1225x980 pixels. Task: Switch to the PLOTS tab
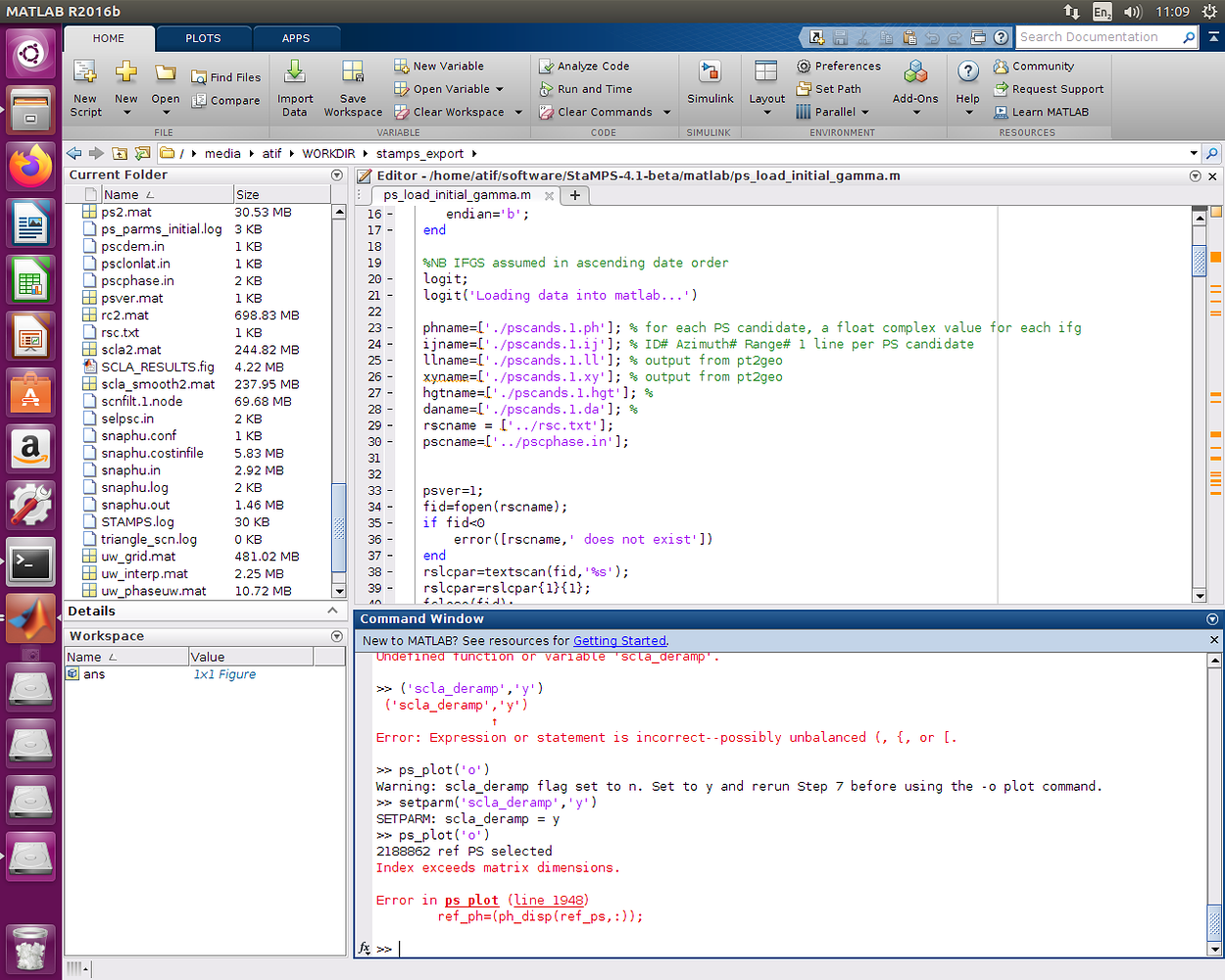[x=203, y=38]
